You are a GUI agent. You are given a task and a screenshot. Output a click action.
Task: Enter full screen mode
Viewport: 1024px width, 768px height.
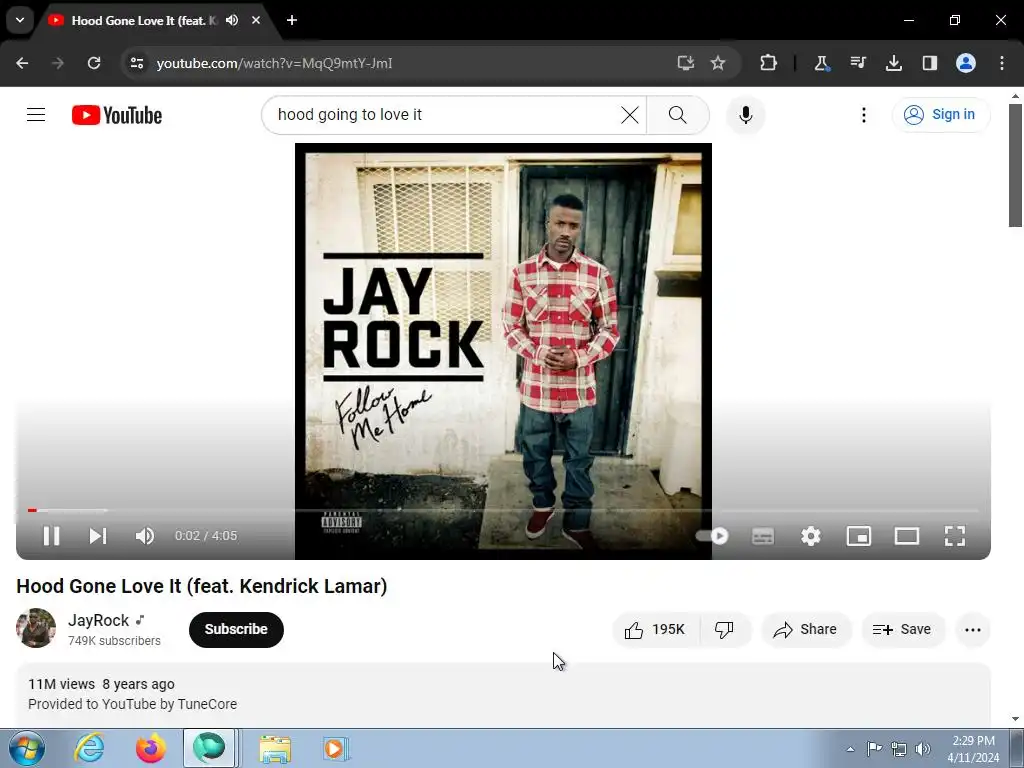(x=955, y=536)
